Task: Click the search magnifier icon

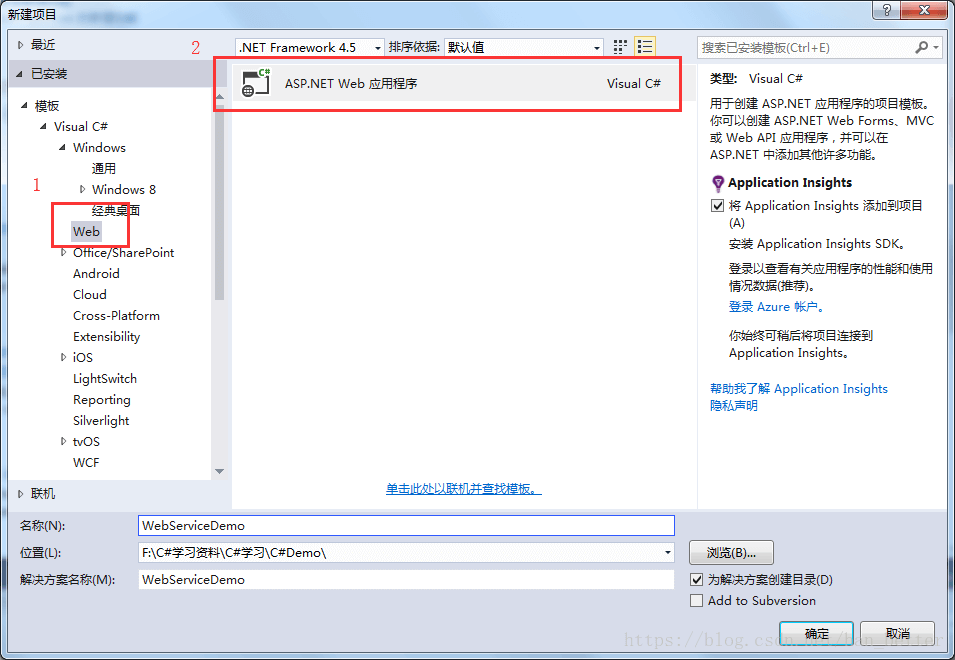Action: (x=922, y=47)
